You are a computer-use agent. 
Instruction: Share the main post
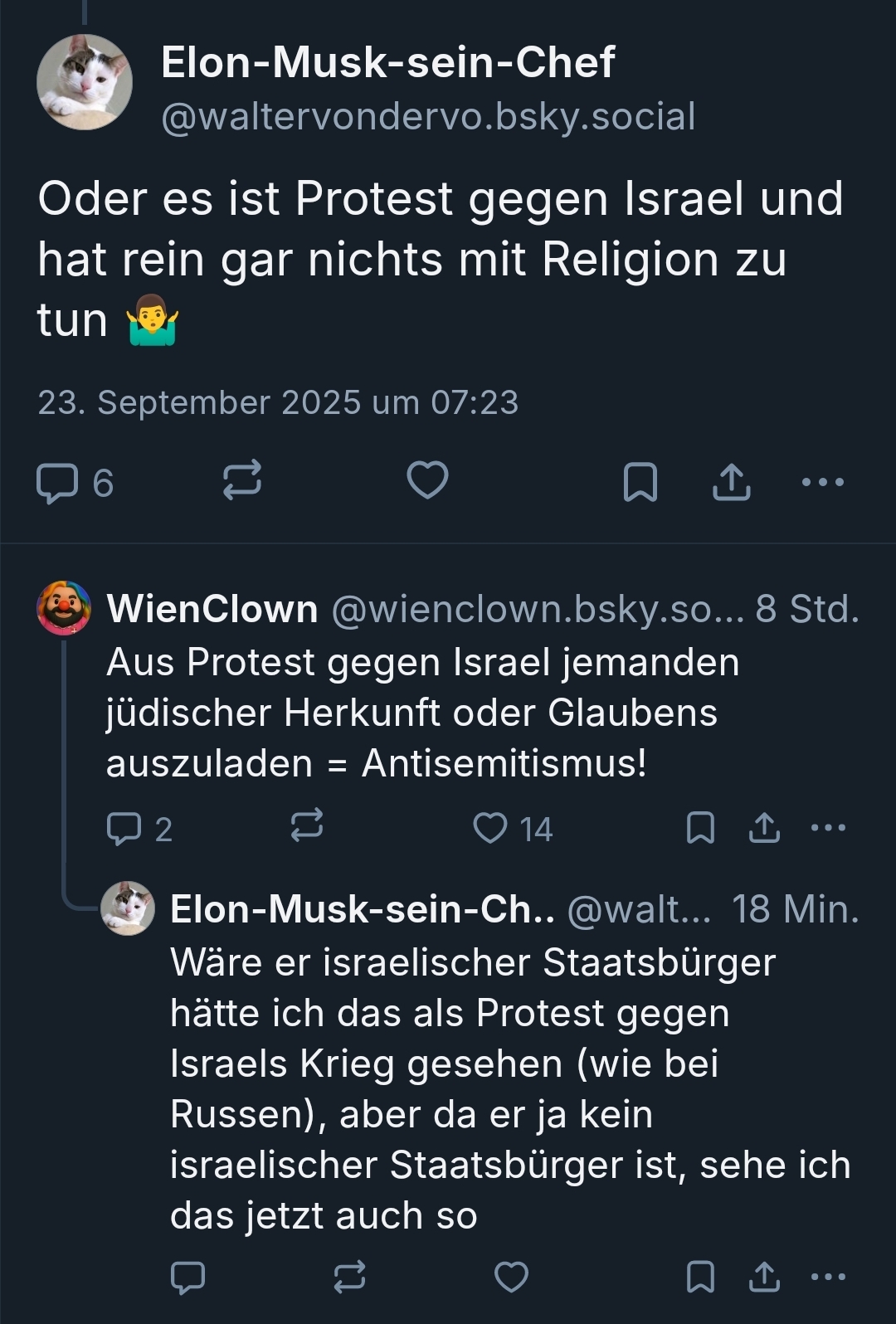[731, 482]
